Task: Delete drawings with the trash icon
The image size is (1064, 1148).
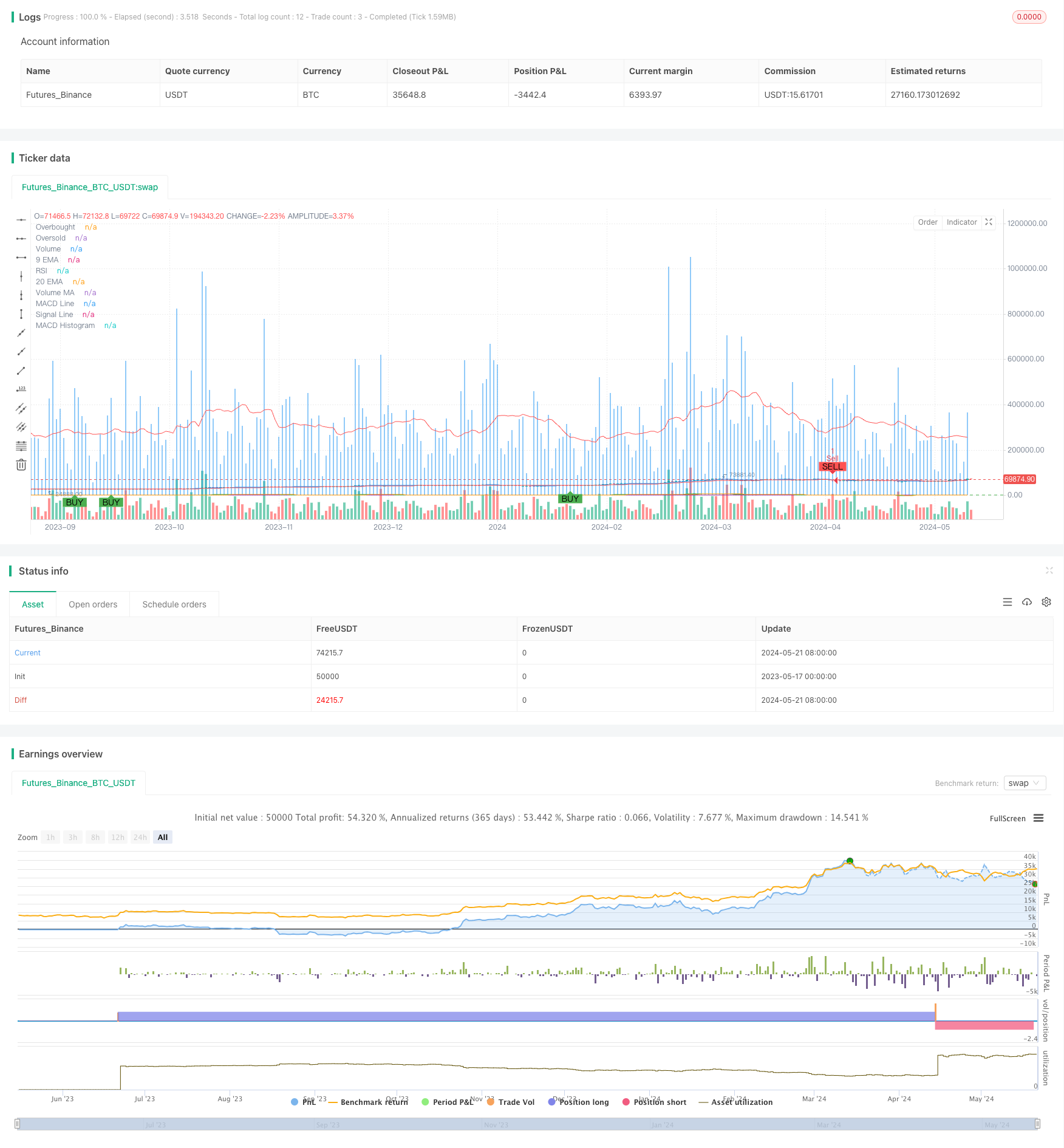Action: (21, 465)
